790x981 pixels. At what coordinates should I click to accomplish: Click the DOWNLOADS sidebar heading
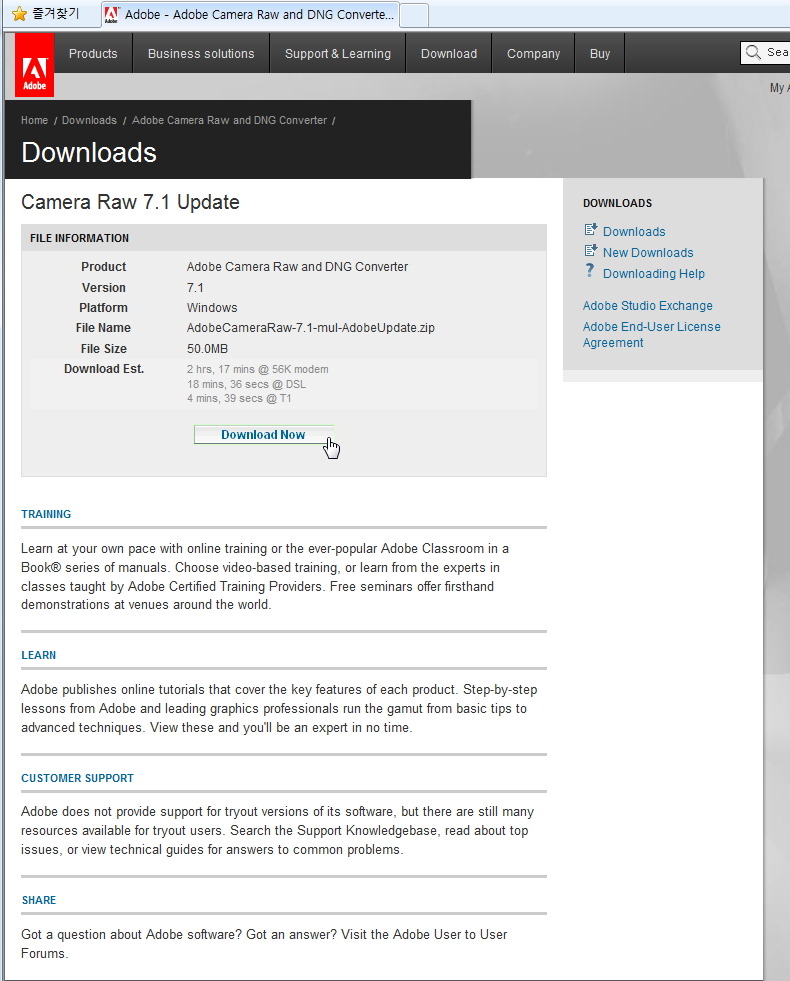[617, 203]
